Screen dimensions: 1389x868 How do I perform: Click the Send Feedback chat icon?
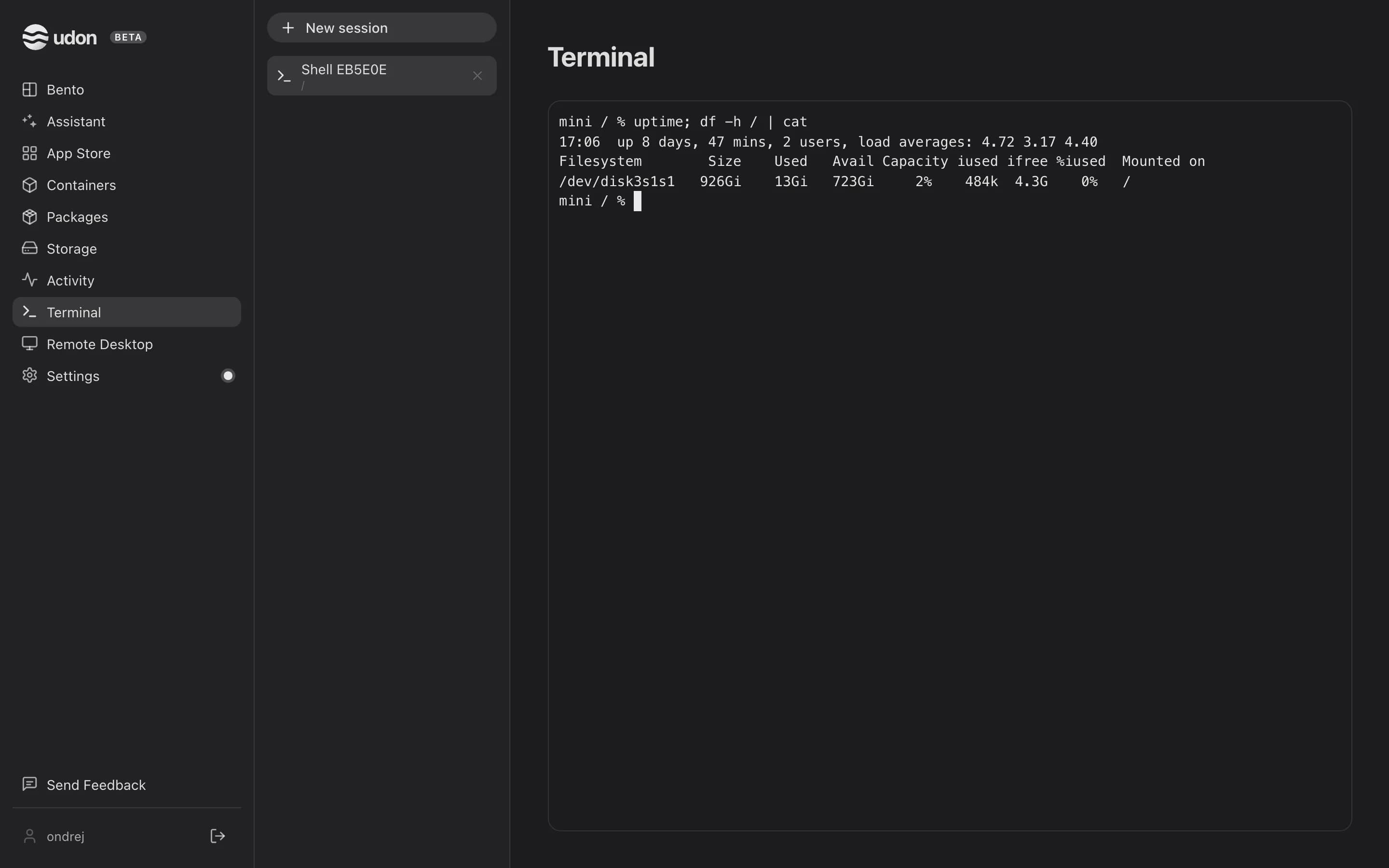(29, 784)
